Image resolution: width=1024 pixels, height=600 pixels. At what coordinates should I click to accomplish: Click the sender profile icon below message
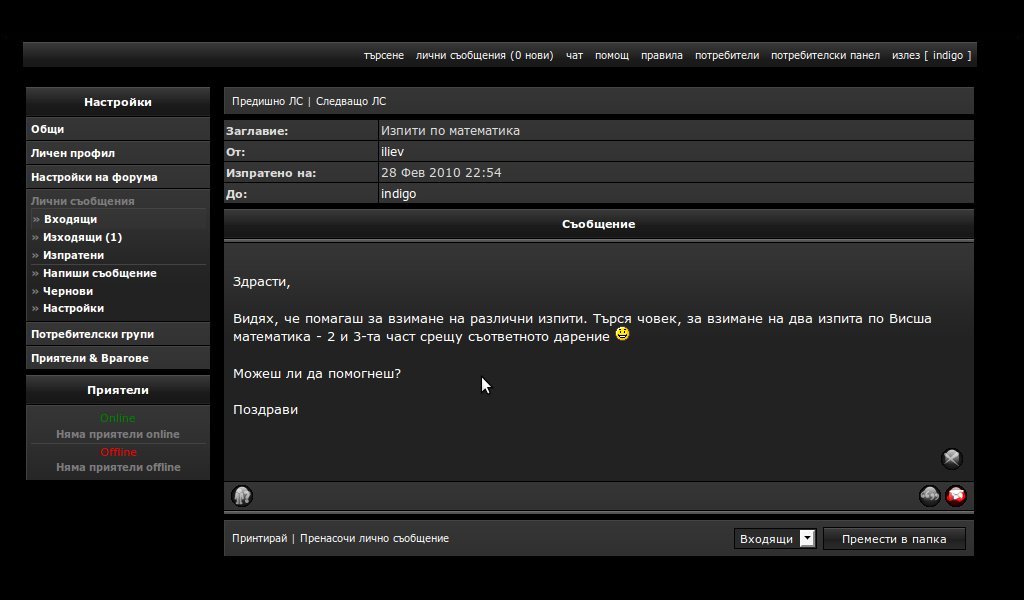[242, 496]
